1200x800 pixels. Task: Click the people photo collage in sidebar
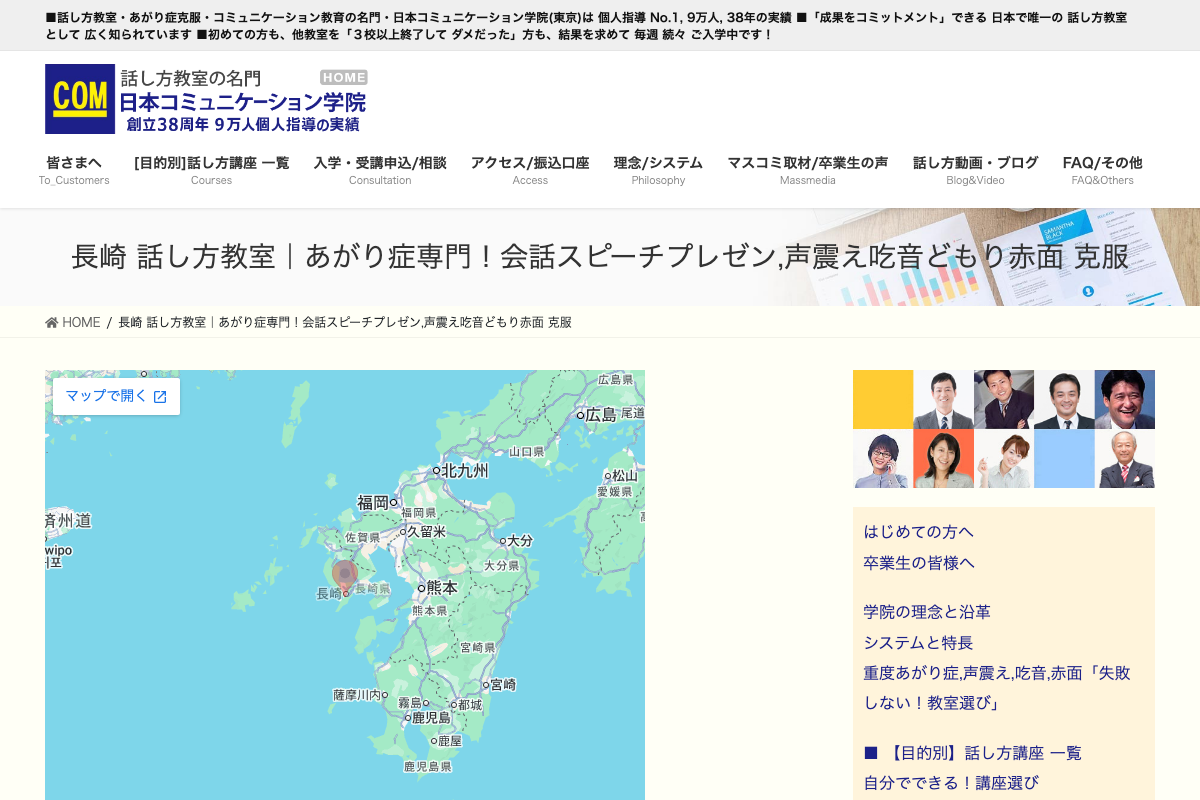(x=1004, y=429)
